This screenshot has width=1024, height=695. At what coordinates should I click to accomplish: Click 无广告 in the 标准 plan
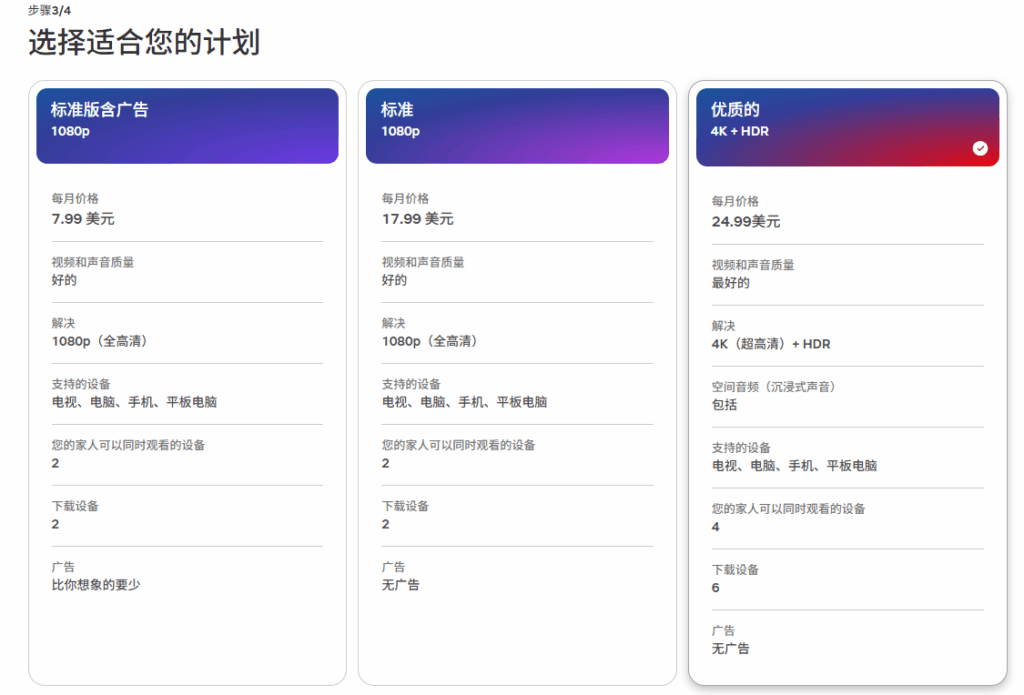[401, 585]
